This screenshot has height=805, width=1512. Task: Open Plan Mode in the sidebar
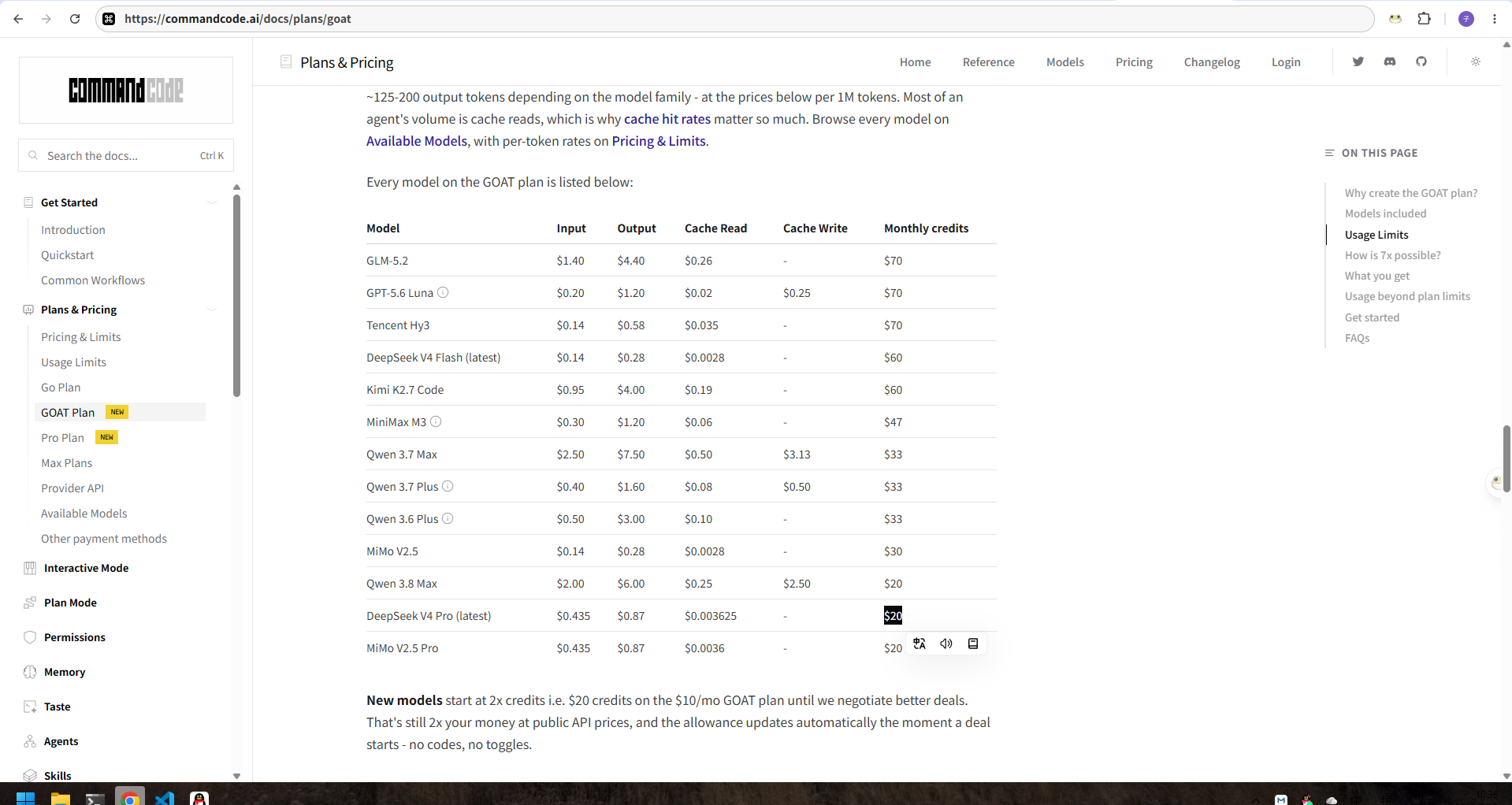pos(71,603)
